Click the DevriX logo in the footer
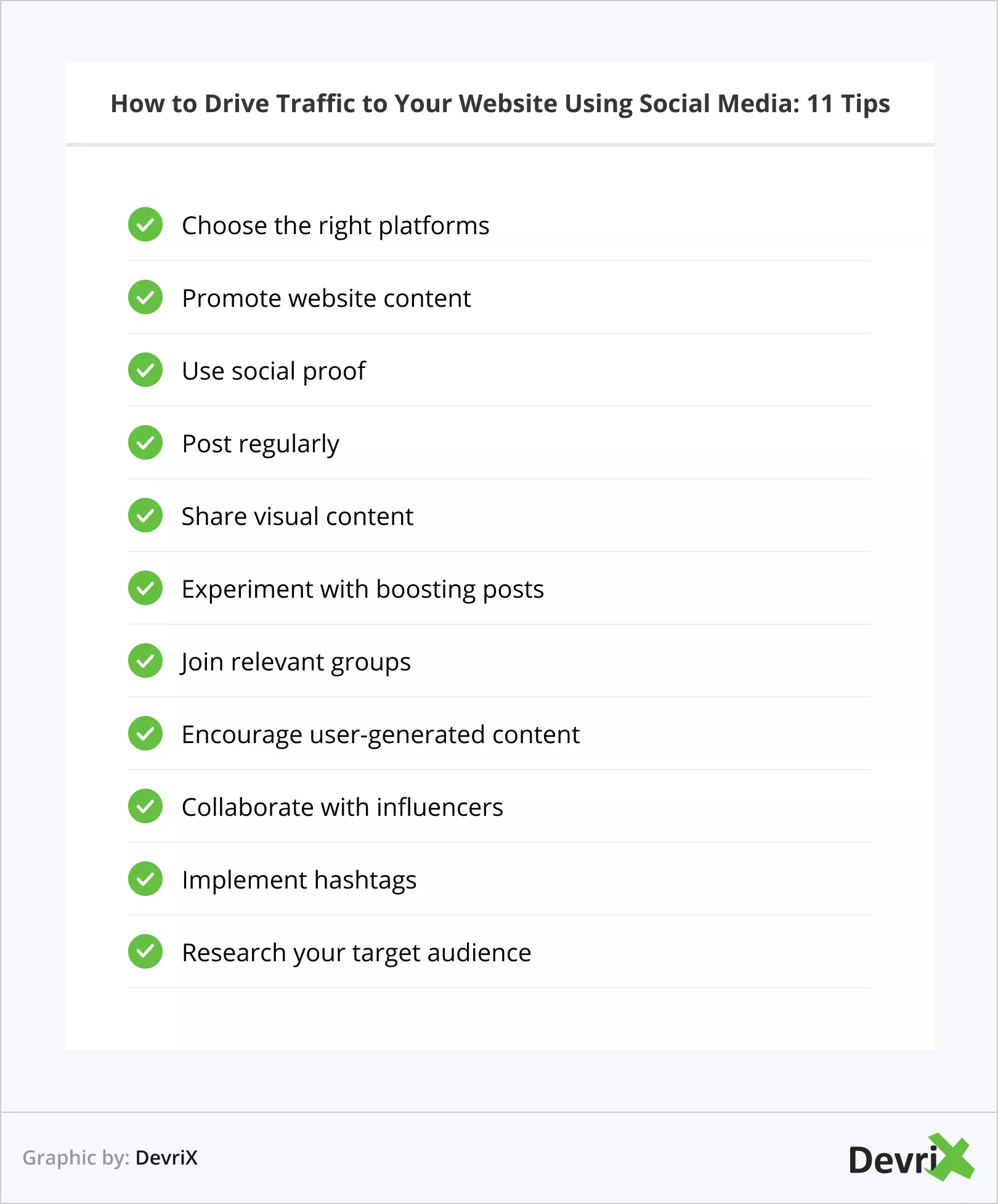The image size is (998, 1204). (911, 1158)
